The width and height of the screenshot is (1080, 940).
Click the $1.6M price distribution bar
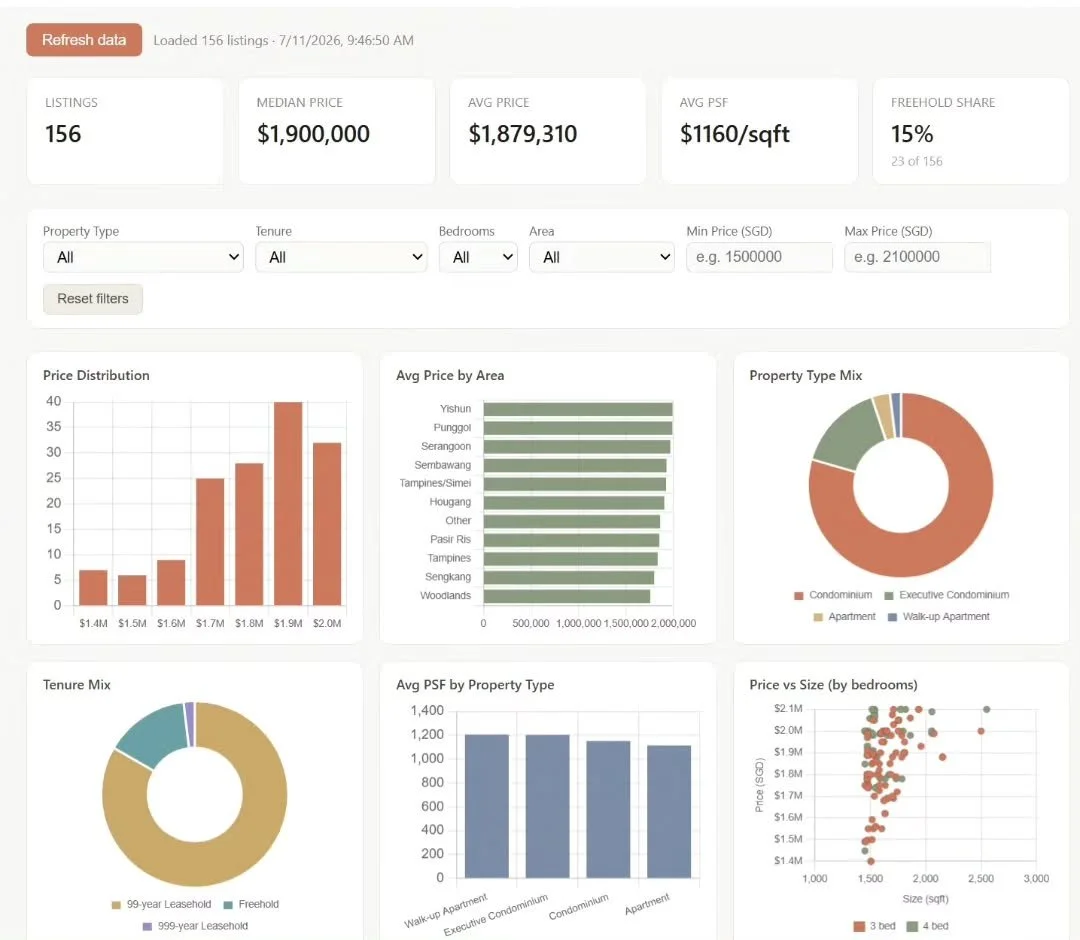click(171, 583)
